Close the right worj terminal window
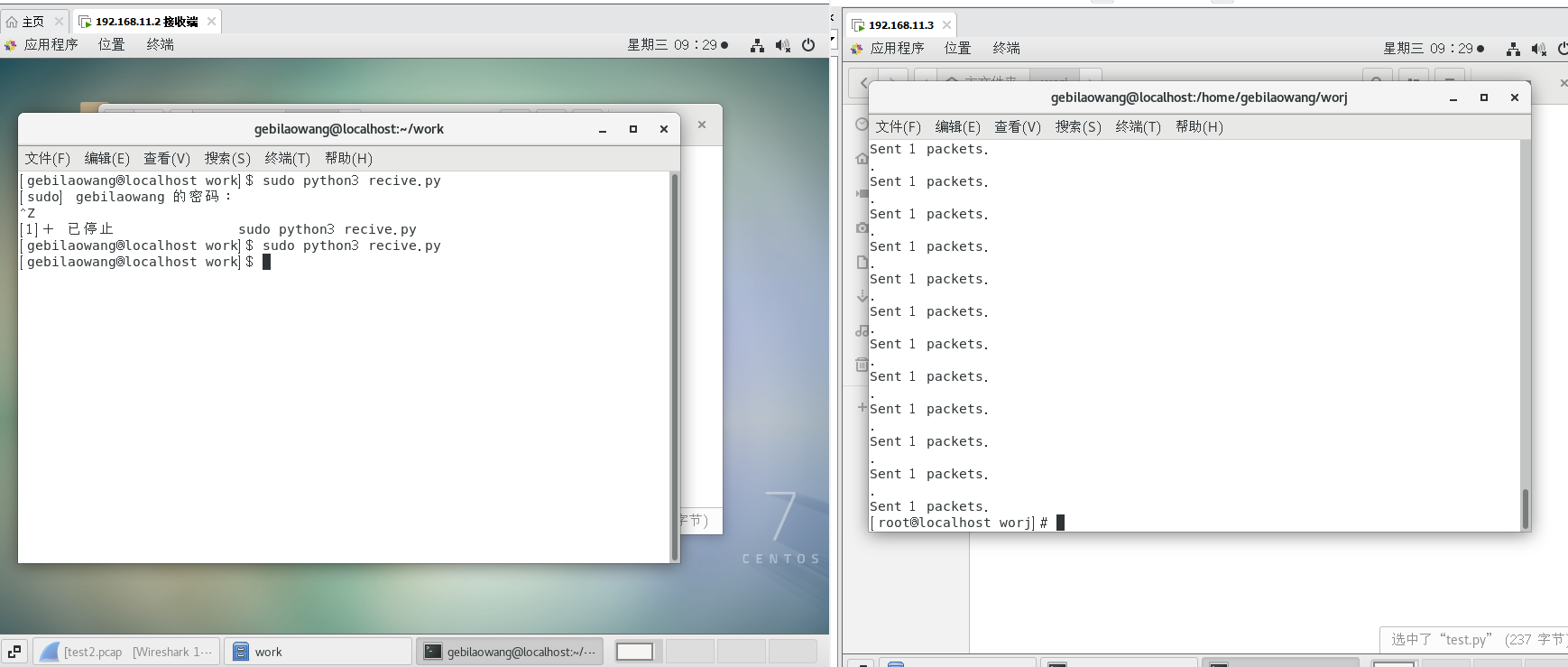 point(1515,97)
